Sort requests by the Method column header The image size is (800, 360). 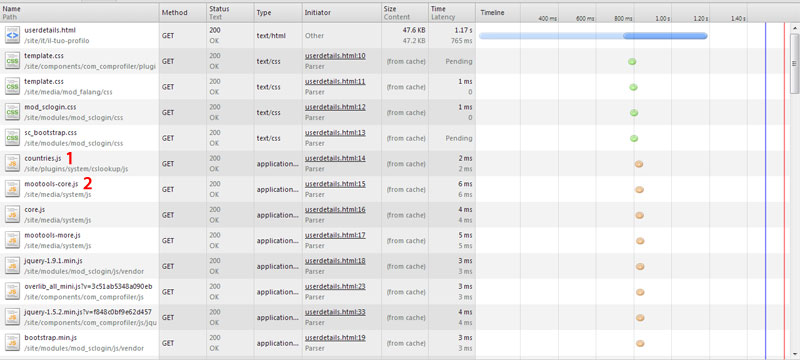(x=183, y=13)
